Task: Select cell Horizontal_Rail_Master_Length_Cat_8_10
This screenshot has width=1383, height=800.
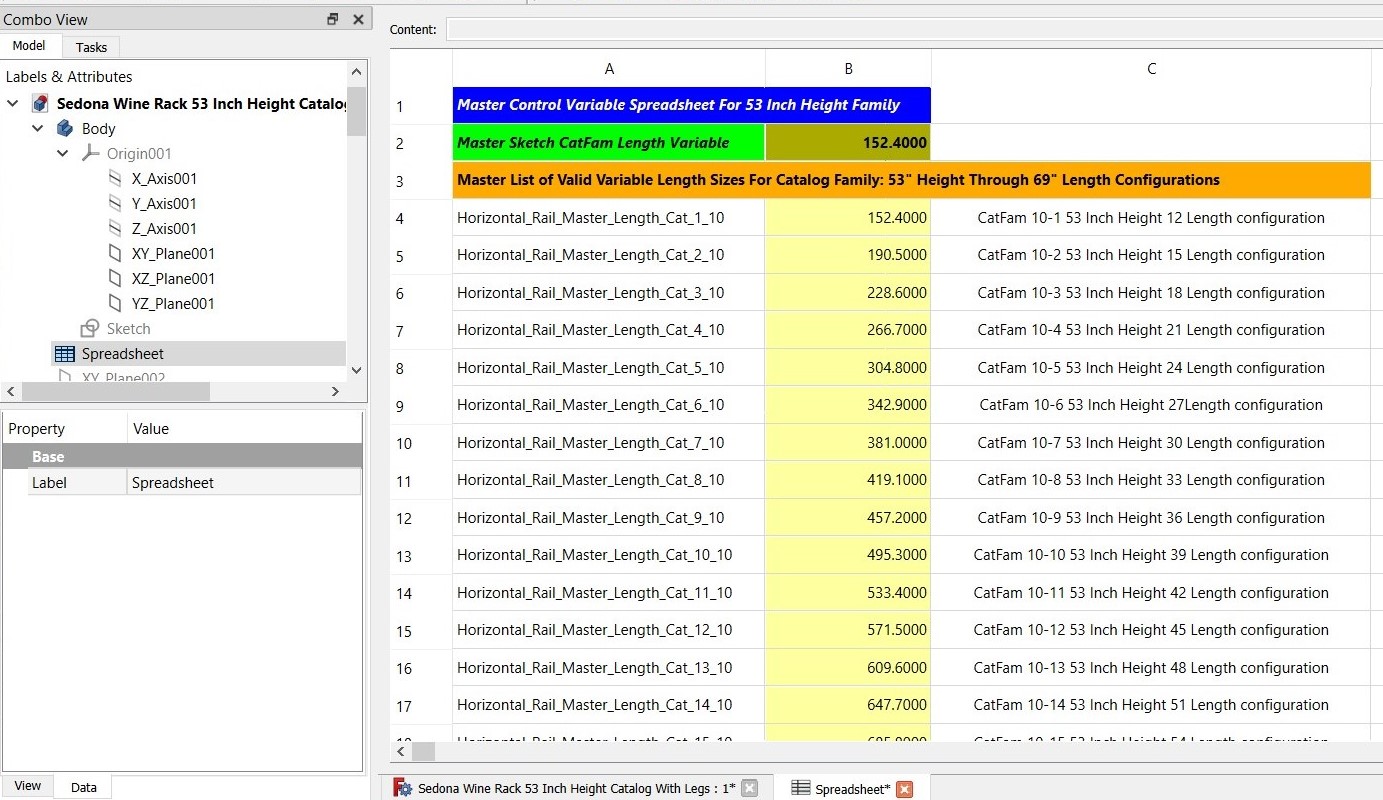Action: [x=609, y=480]
